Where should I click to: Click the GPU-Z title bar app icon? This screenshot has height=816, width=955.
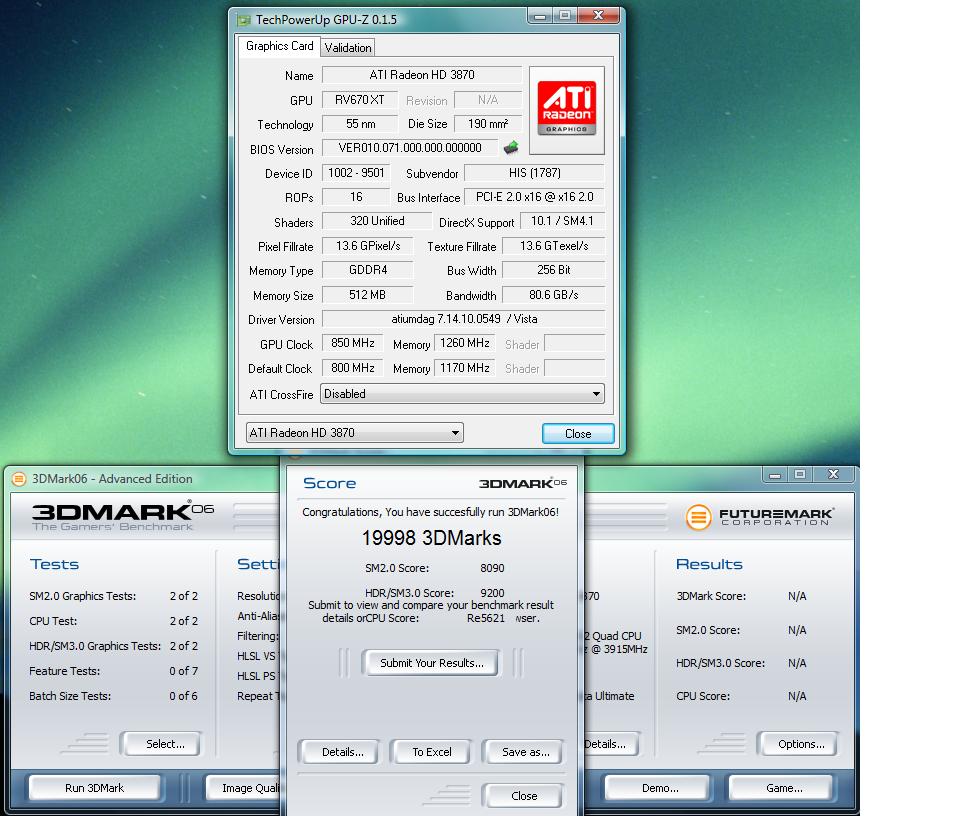pos(244,20)
